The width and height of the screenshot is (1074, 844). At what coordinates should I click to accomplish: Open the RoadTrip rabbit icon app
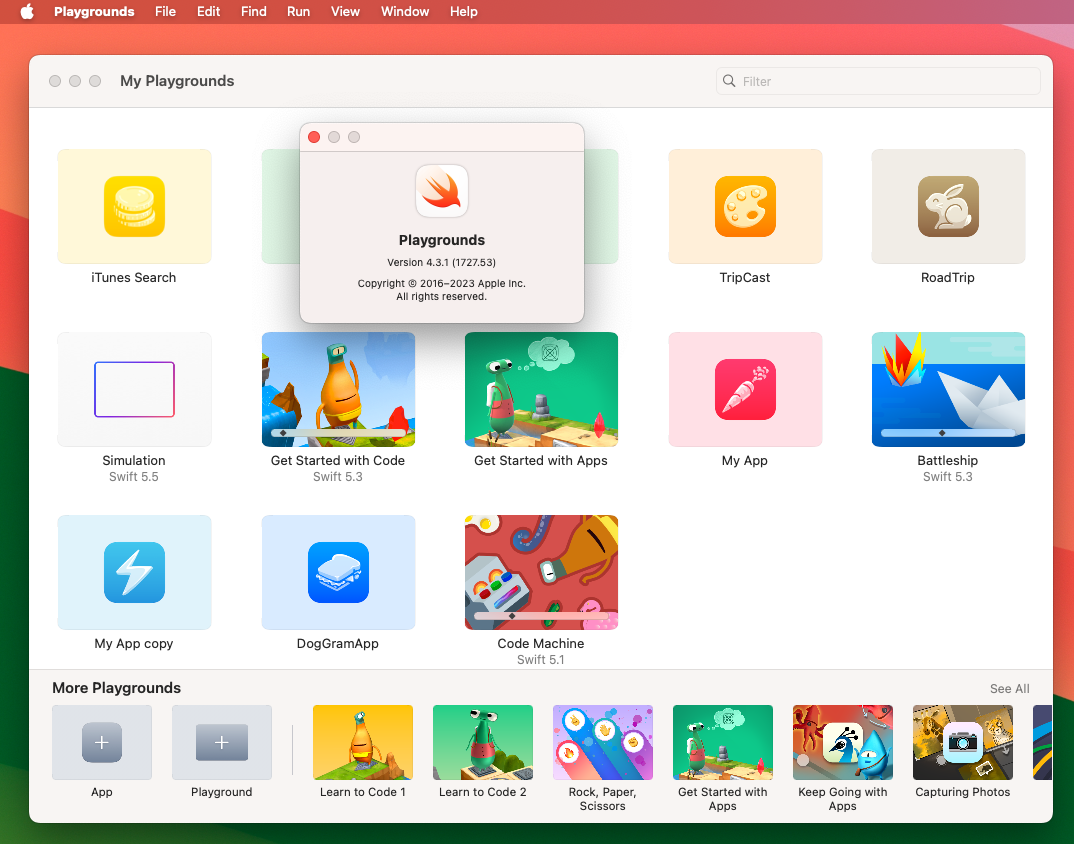948,206
